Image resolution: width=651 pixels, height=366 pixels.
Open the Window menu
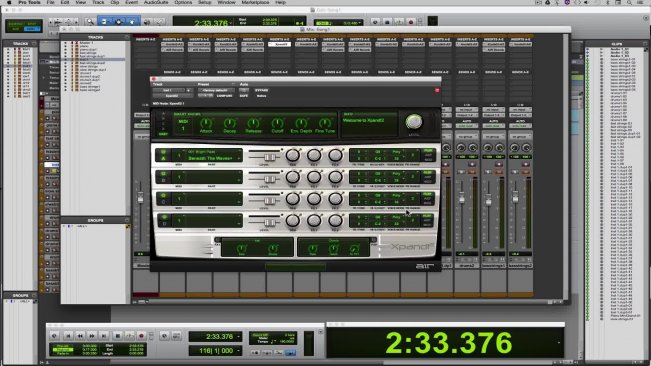click(226, 2)
